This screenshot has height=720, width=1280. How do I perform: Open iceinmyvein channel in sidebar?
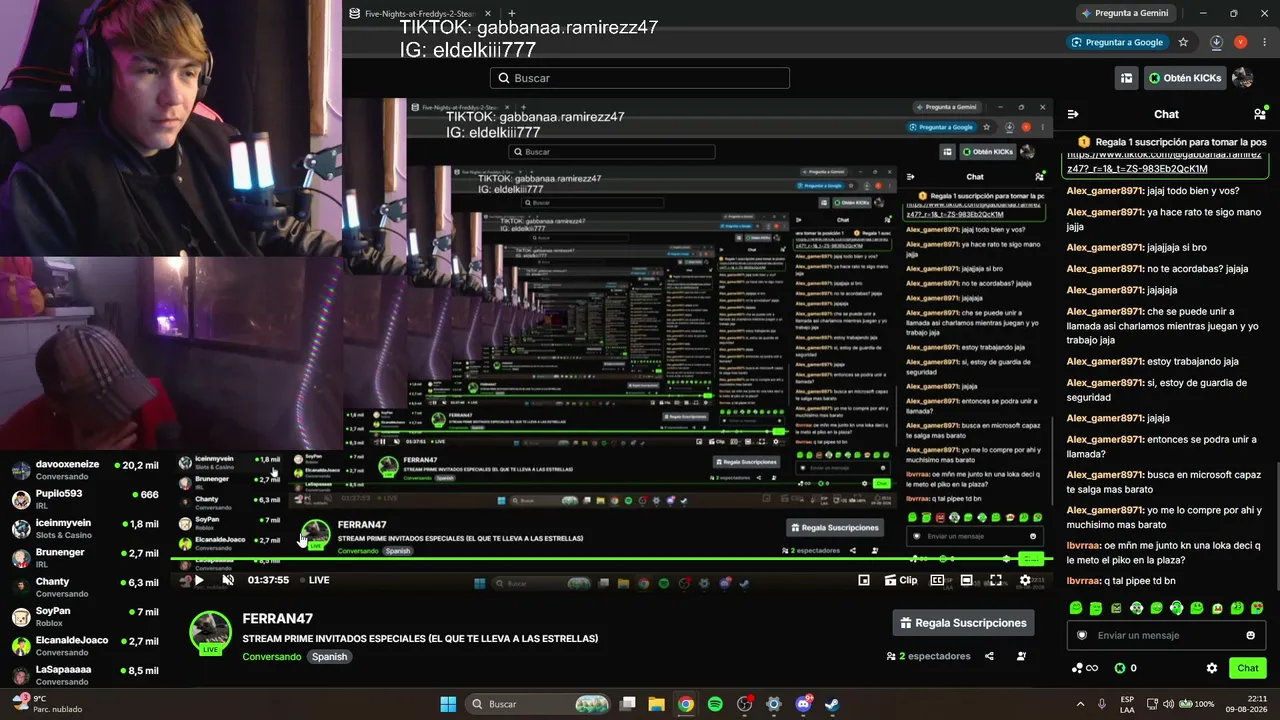85,528
